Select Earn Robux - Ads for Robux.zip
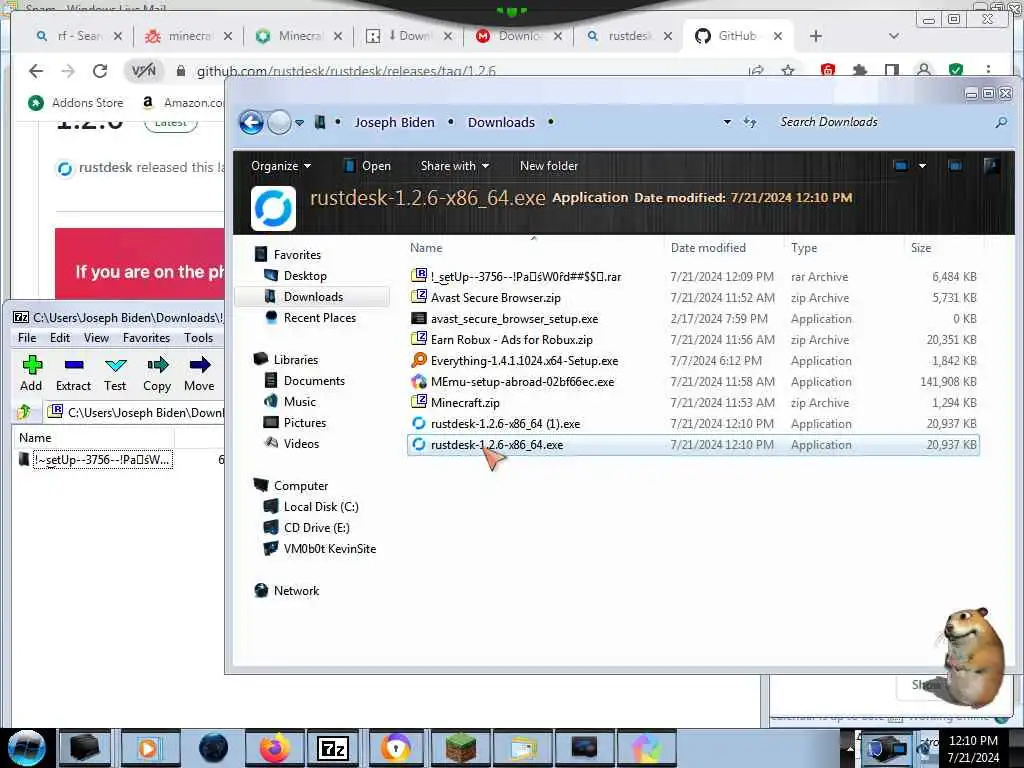Screen dimensions: 1024x768 [x=693, y=340]
